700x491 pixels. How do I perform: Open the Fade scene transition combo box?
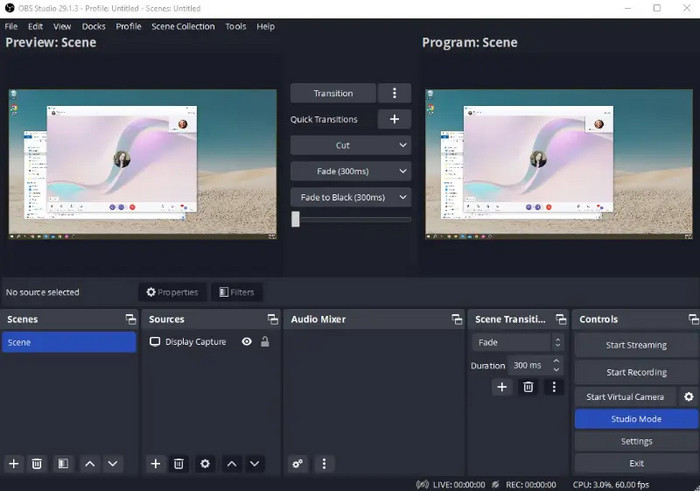(x=517, y=342)
